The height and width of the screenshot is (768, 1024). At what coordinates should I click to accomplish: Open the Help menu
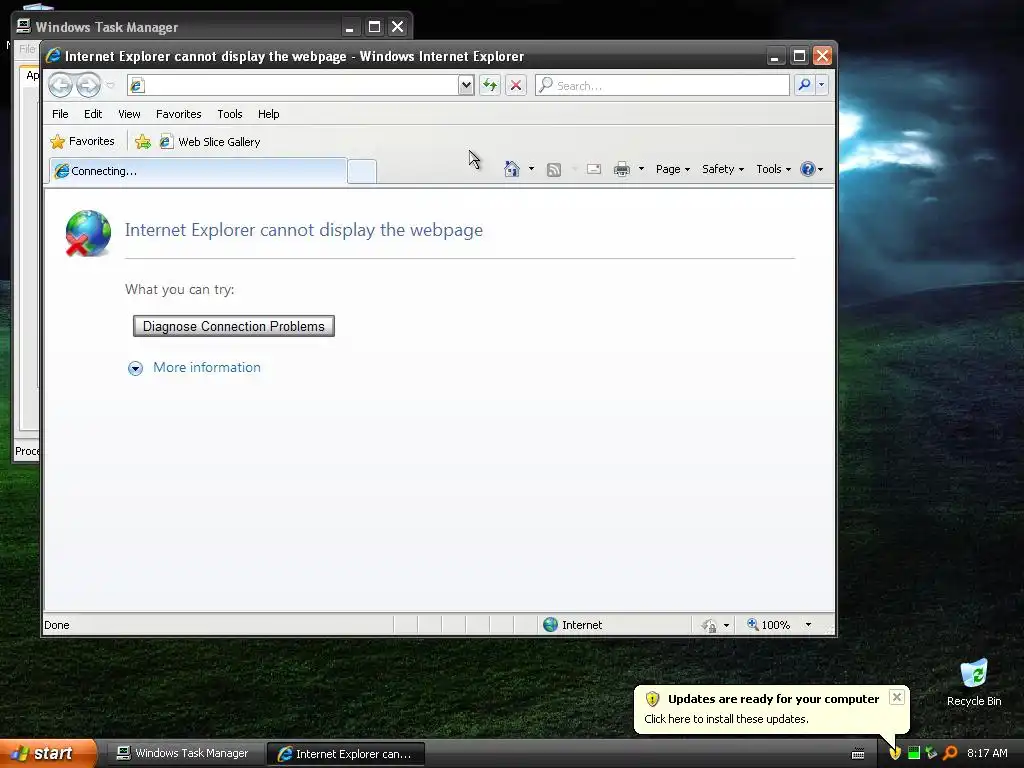click(268, 114)
